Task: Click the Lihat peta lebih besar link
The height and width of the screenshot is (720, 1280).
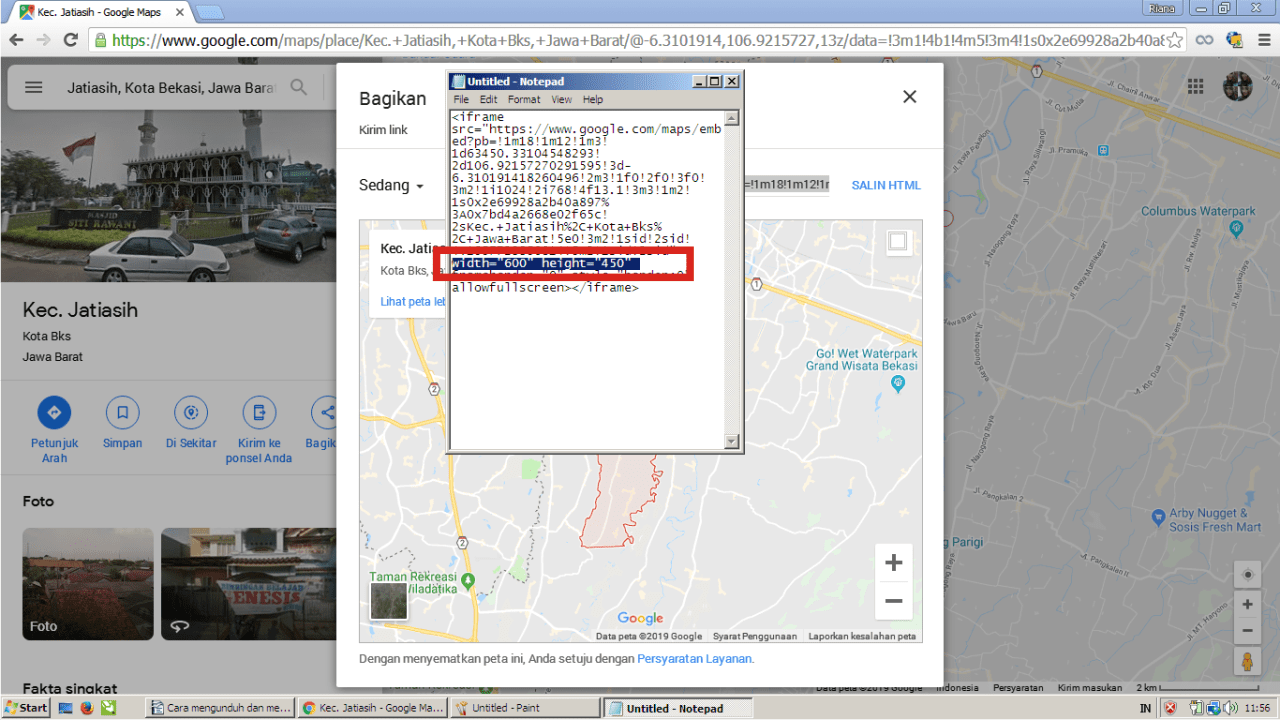Action: (x=413, y=301)
